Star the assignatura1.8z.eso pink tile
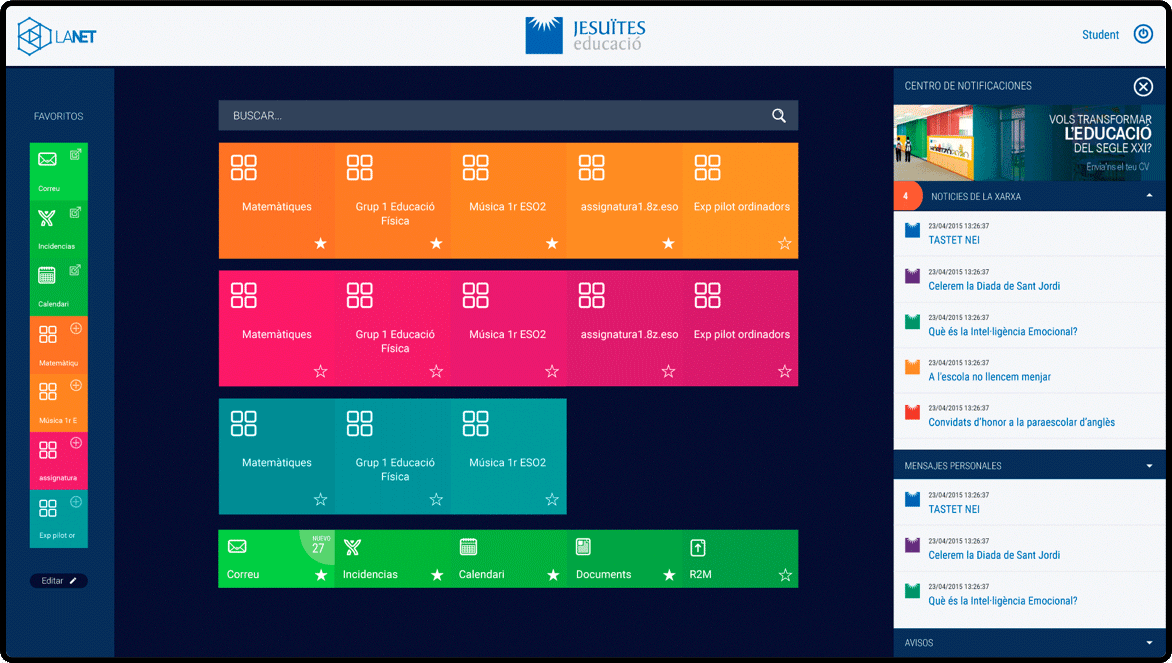This screenshot has height=663, width=1172. coord(667,371)
